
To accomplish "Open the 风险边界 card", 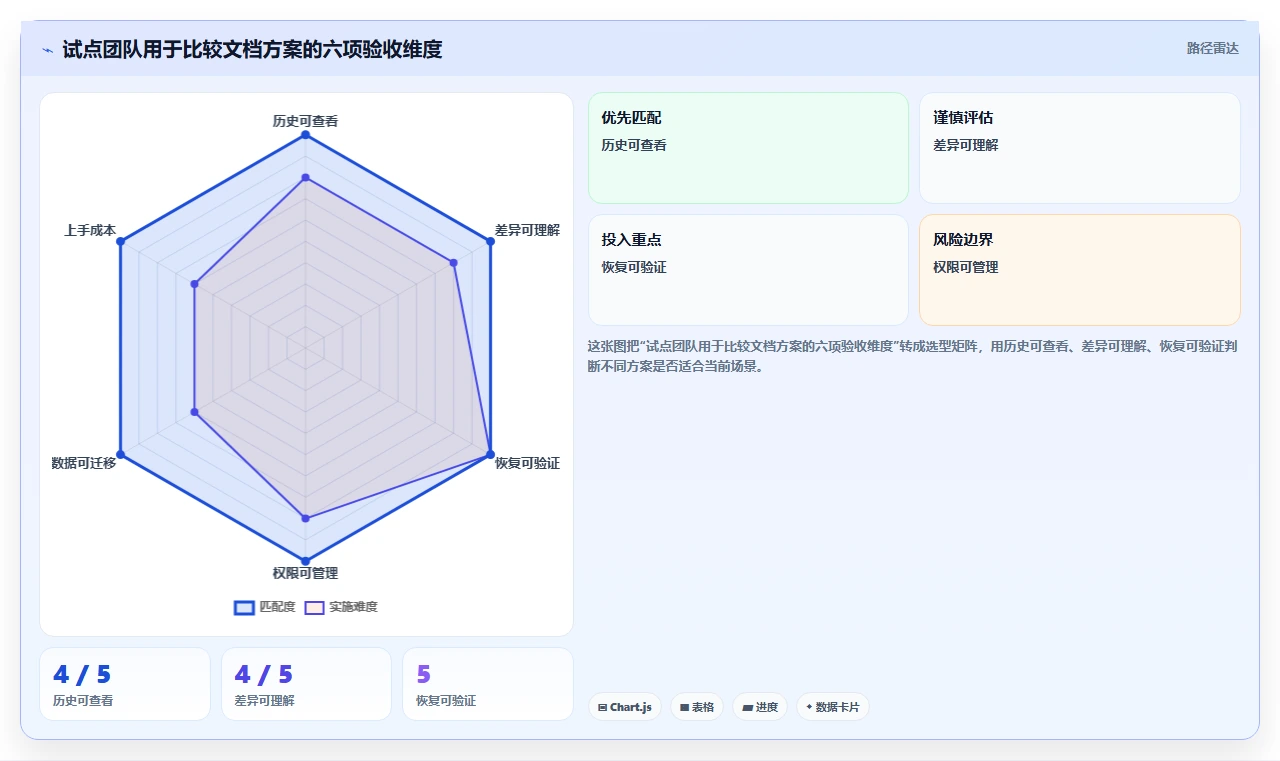I will (1080, 270).
